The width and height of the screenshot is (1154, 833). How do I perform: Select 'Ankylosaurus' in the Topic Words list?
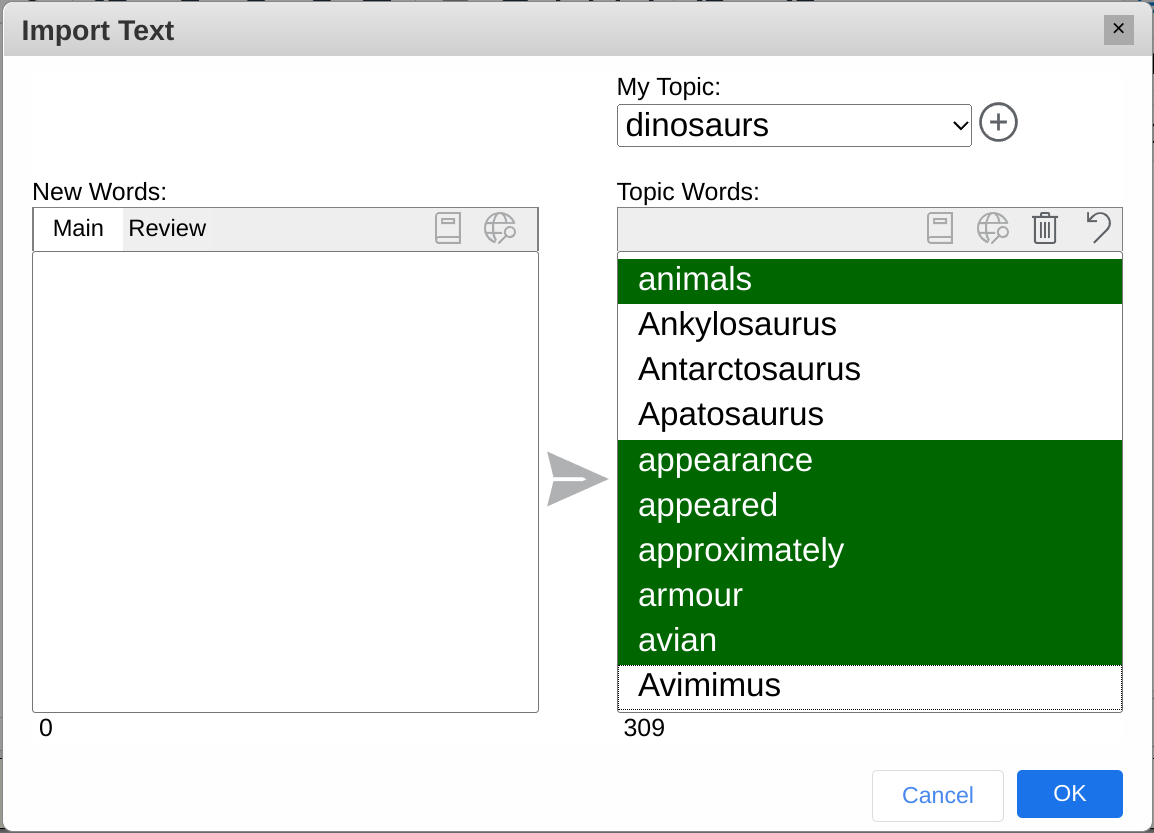point(870,325)
